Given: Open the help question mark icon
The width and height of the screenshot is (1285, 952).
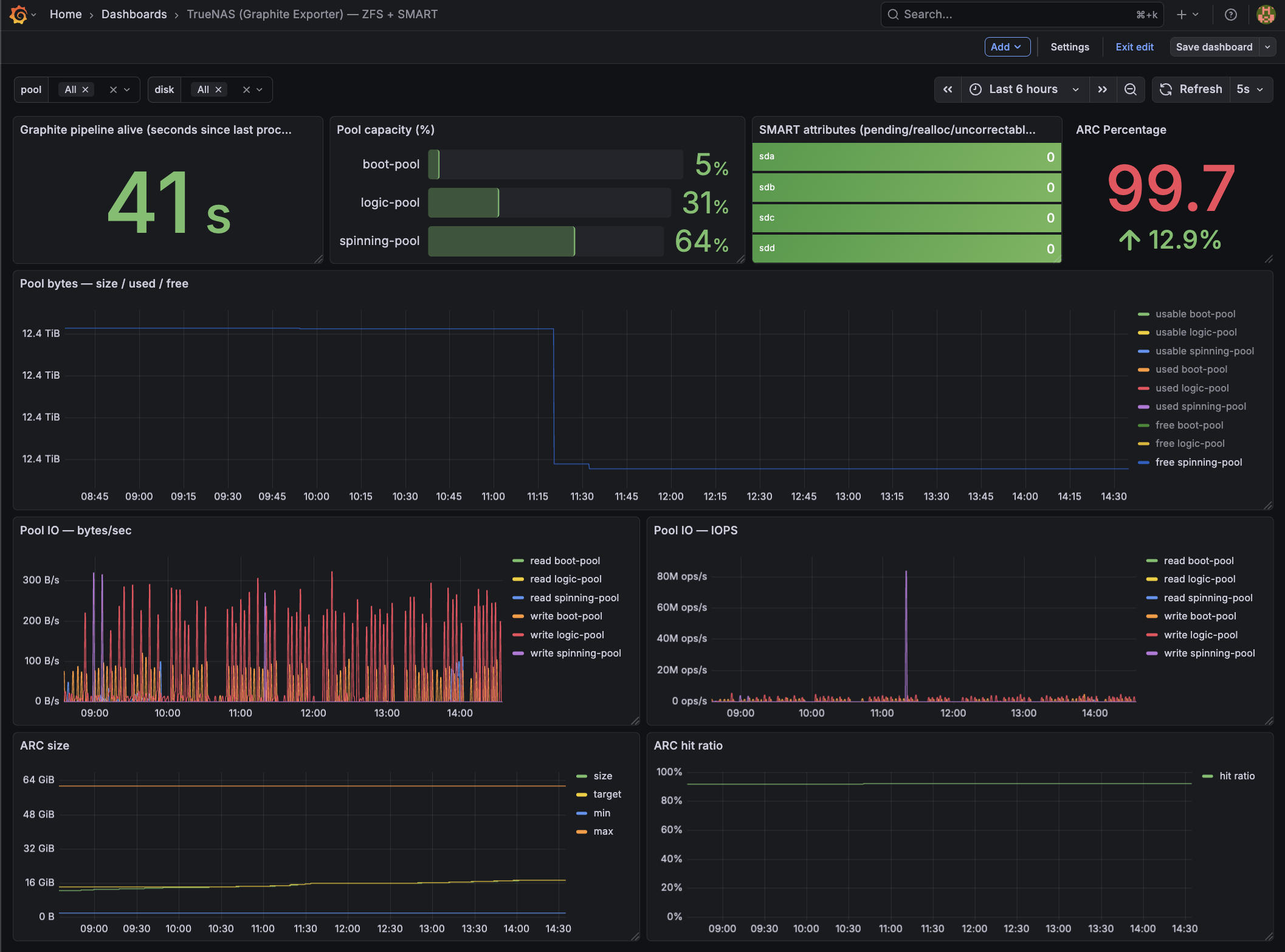Looking at the screenshot, I should click(1230, 14).
